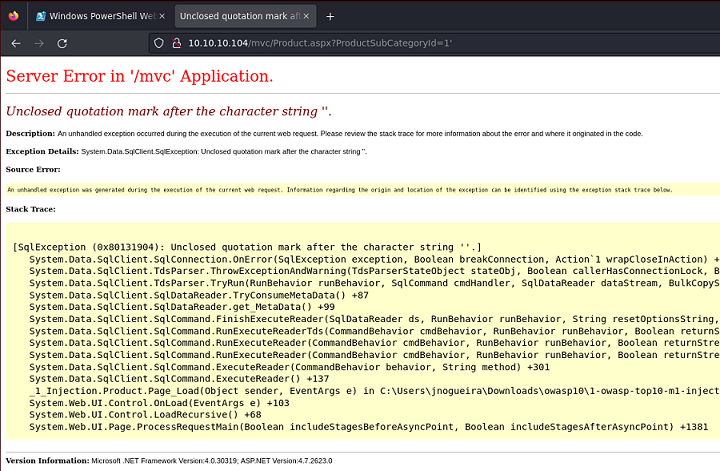Open a new tab with plus button
720x471 pixels.
click(330, 16)
